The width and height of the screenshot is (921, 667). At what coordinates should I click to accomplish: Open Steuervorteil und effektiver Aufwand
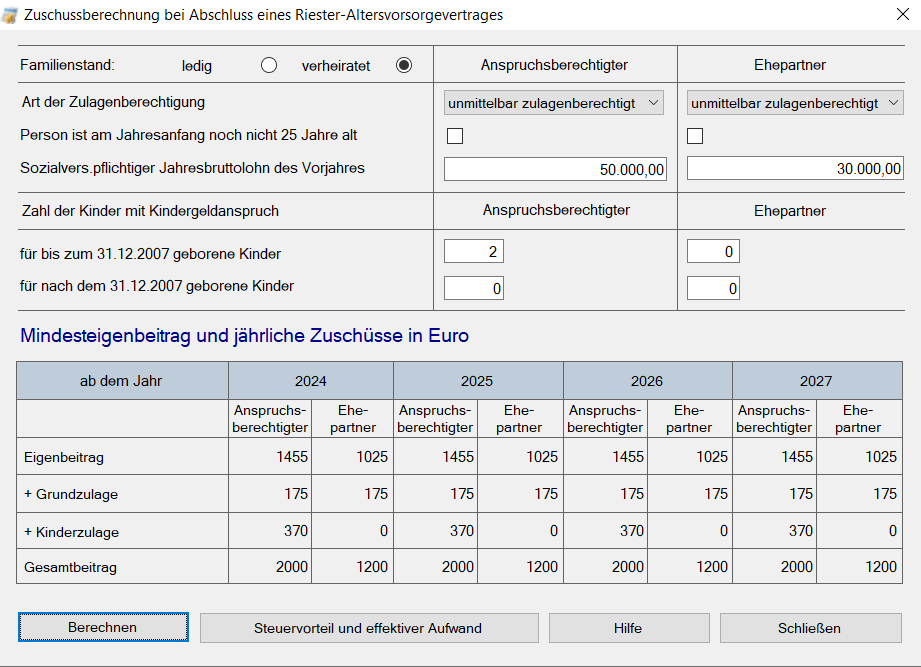click(369, 628)
